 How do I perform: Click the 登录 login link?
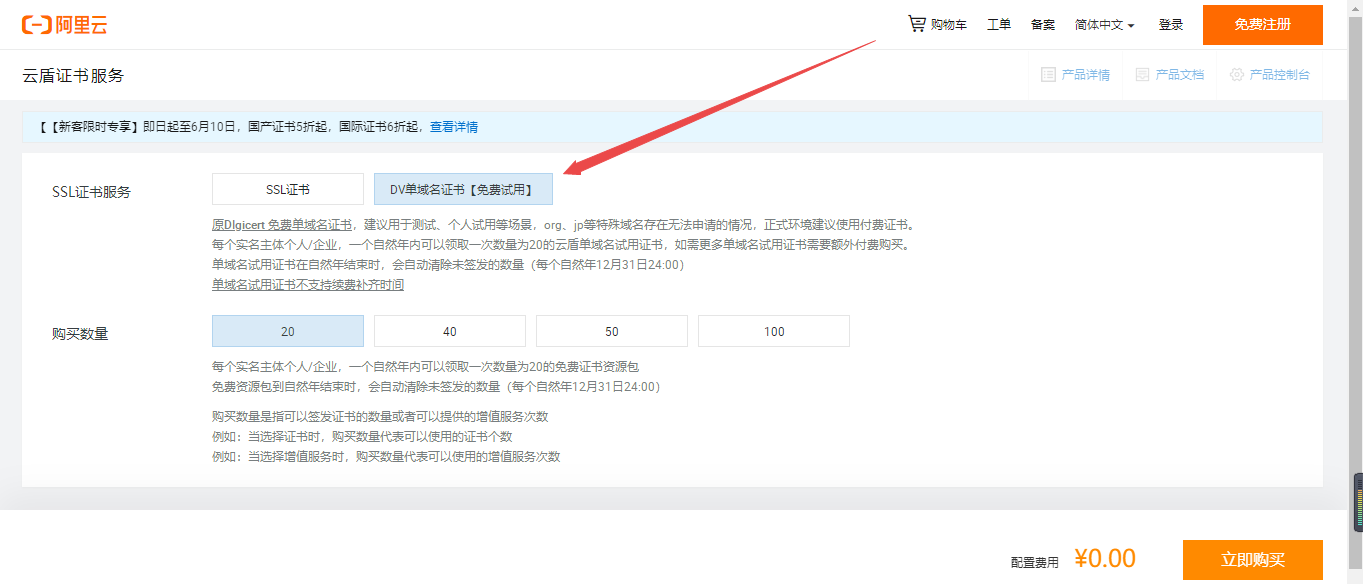click(x=1171, y=25)
